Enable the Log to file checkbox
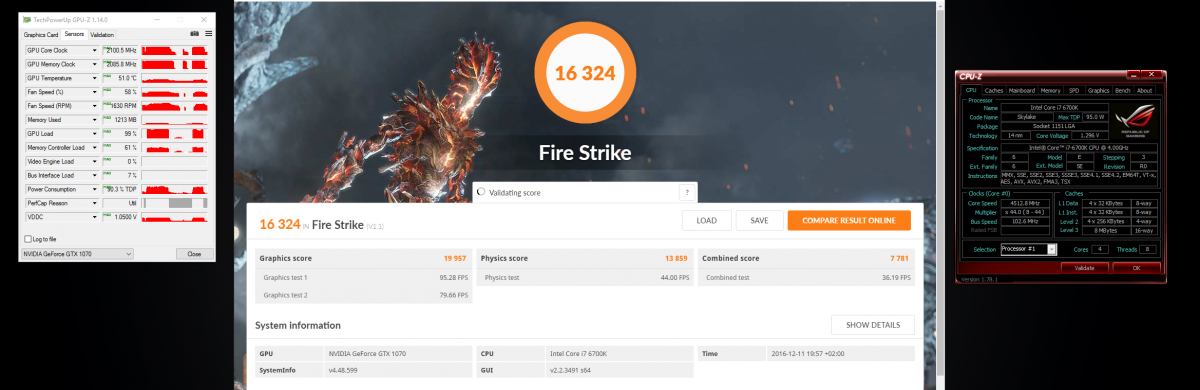The image size is (1200, 390). [x=27, y=239]
